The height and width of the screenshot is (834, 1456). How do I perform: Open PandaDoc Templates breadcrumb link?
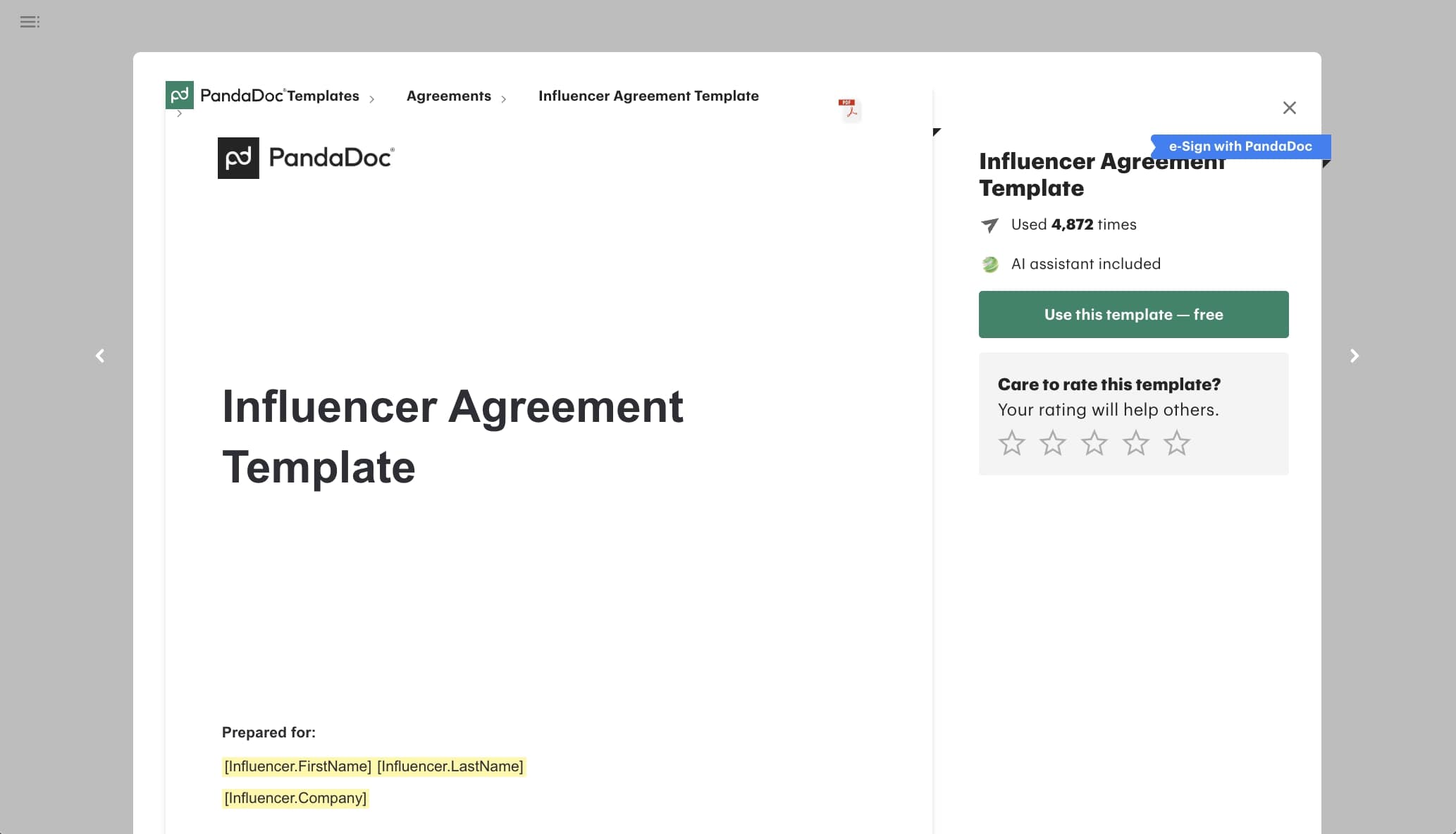click(280, 96)
